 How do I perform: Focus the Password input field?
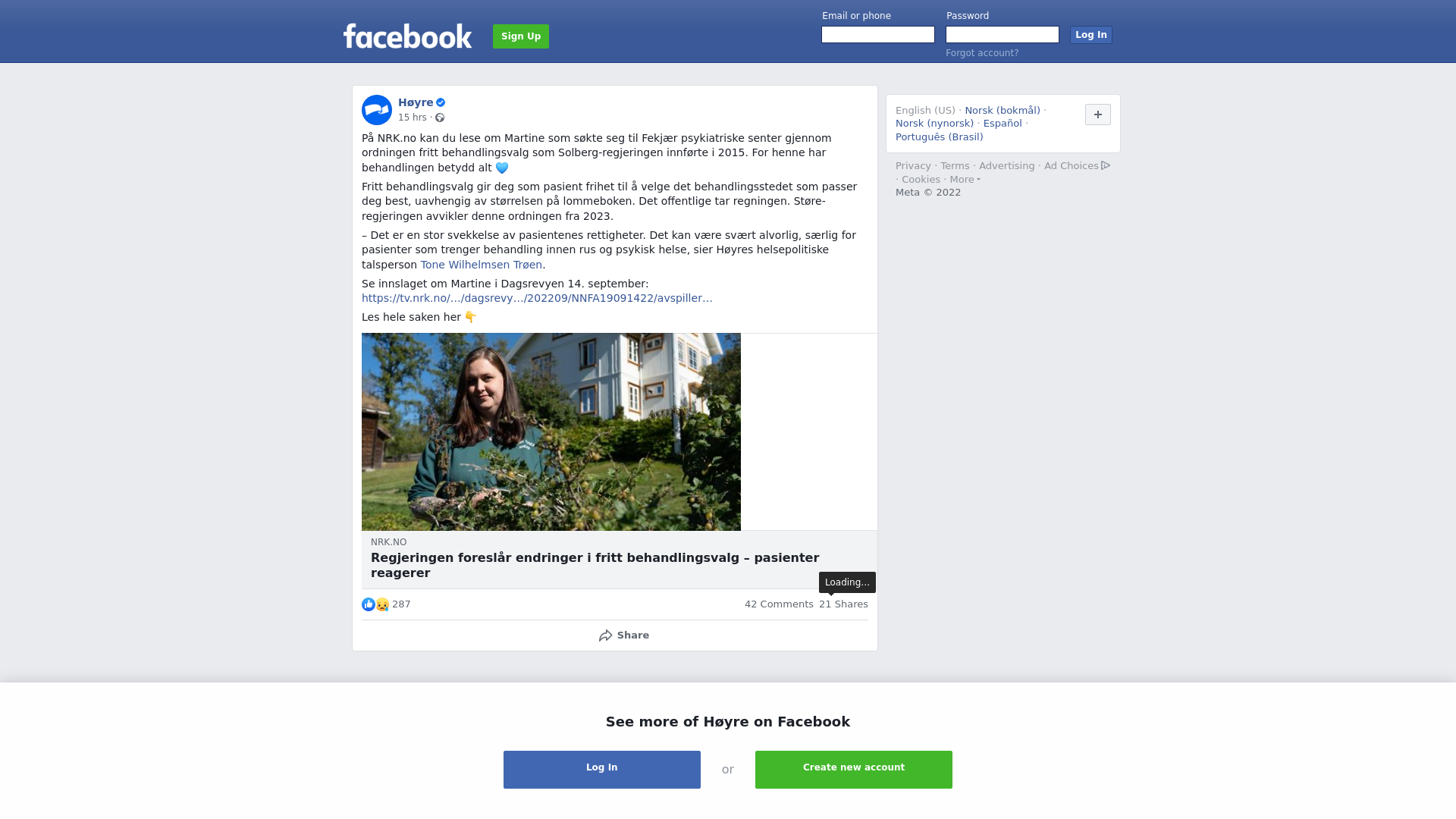point(1003,35)
